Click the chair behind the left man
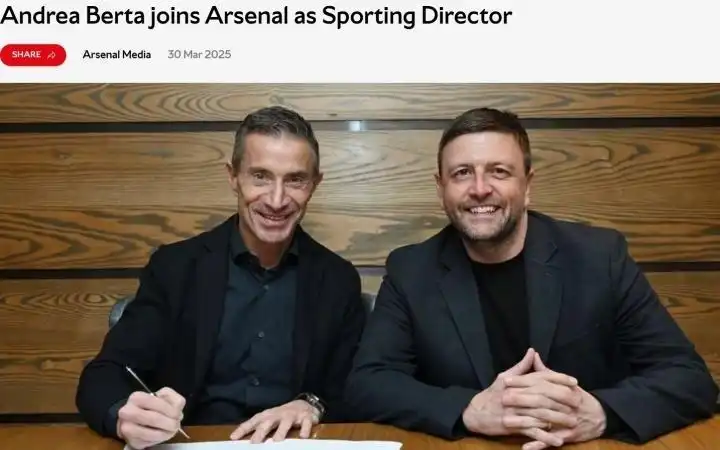The height and width of the screenshot is (450, 720). (x=120, y=310)
